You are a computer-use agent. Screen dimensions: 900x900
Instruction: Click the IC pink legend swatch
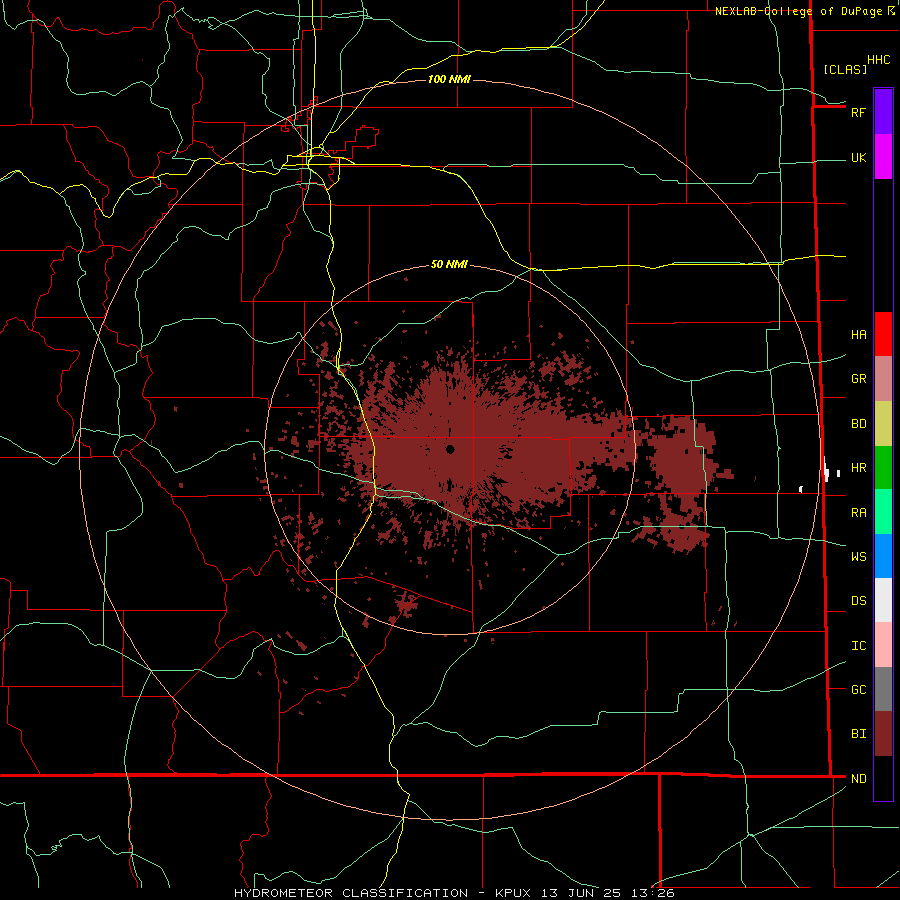coord(883,645)
